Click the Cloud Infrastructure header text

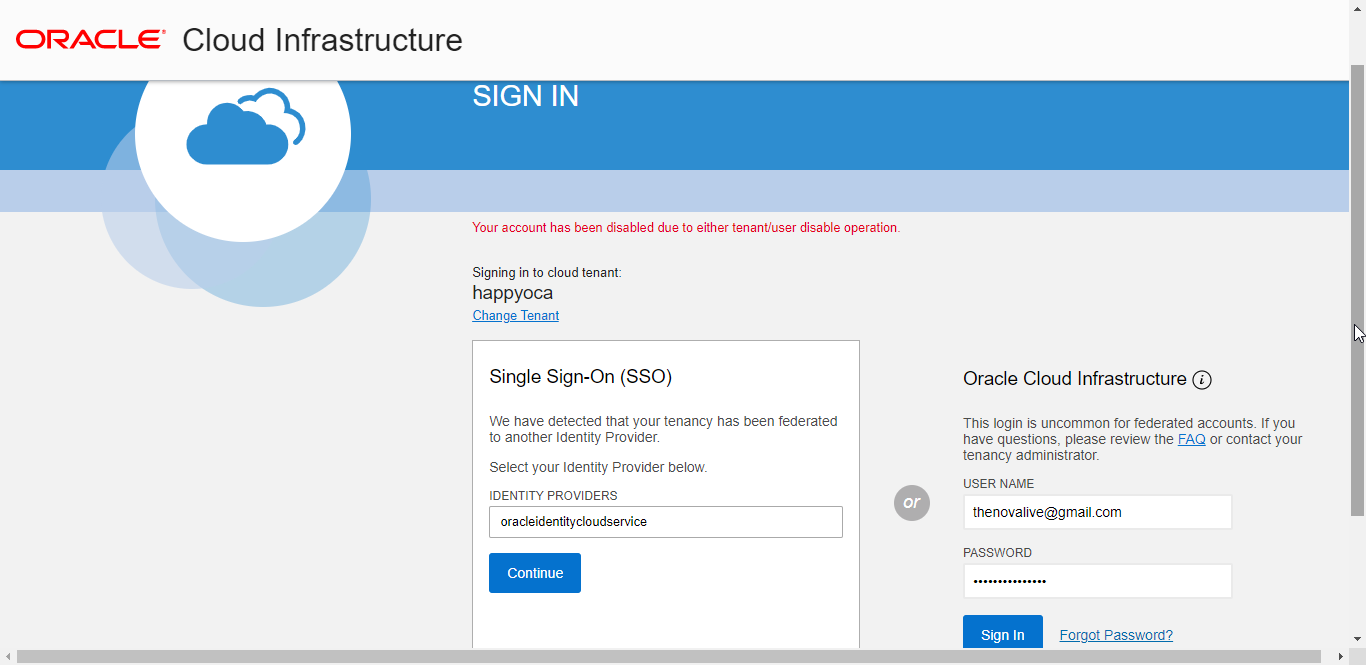322,40
